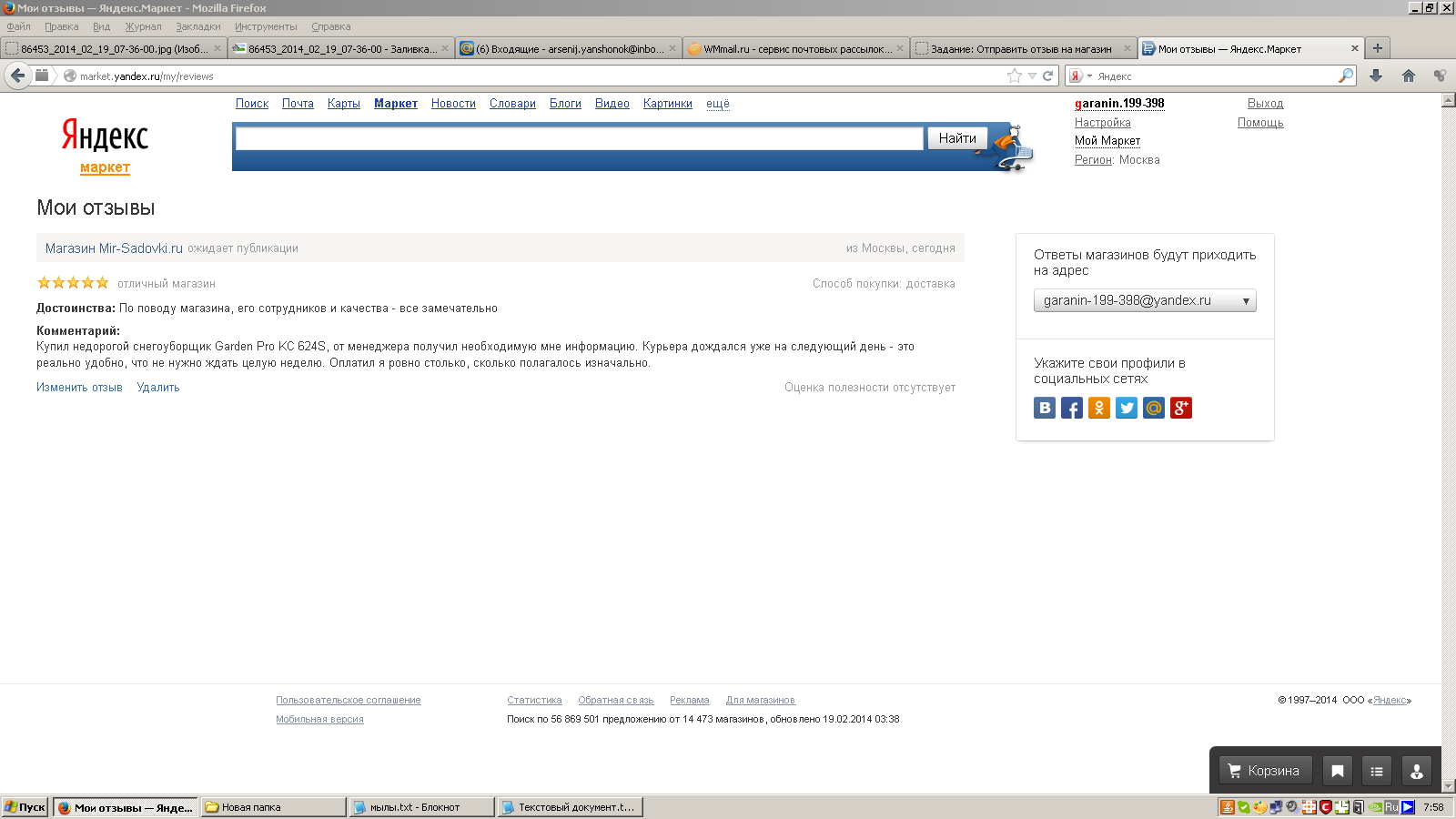
Task: Open Новая папка taskbar window
Action: coord(273,807)
